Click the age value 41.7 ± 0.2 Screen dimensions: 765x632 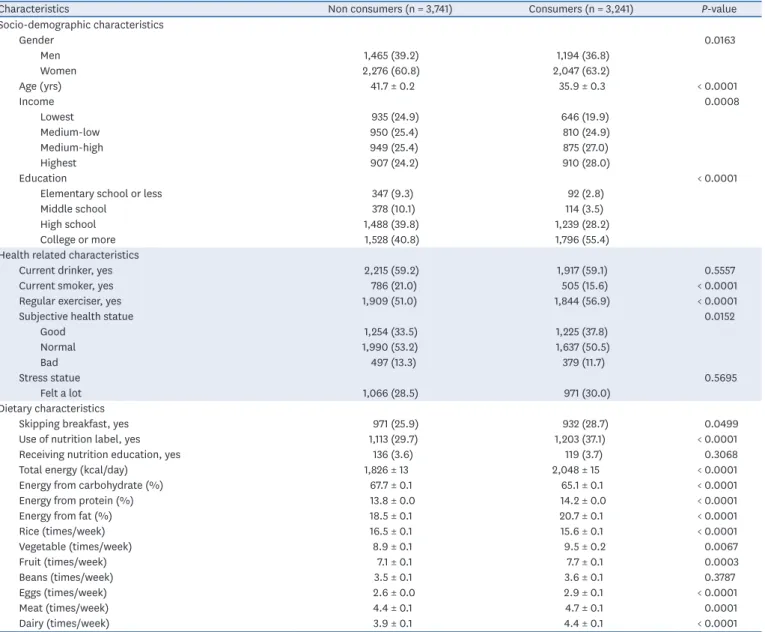click(392, 86)
